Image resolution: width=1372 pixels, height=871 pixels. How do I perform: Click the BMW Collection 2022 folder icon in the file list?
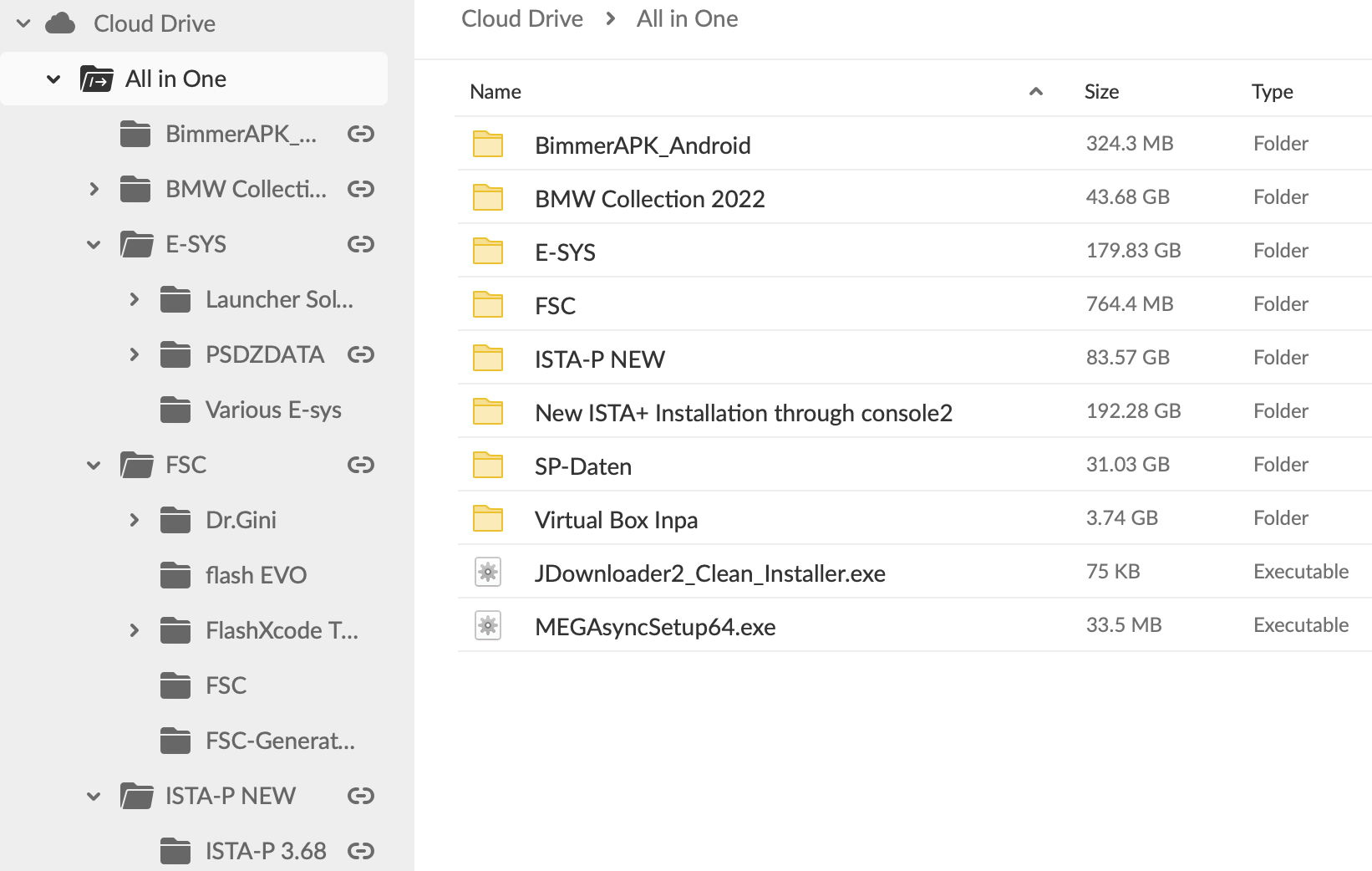click(x=488, y=197)
